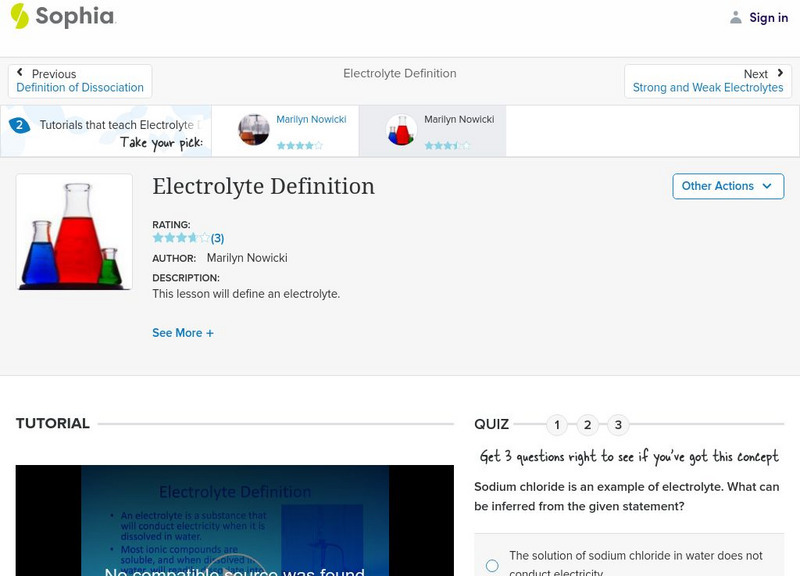Go to Strong and Weak Electrolytes lesson

click(707, 87)
